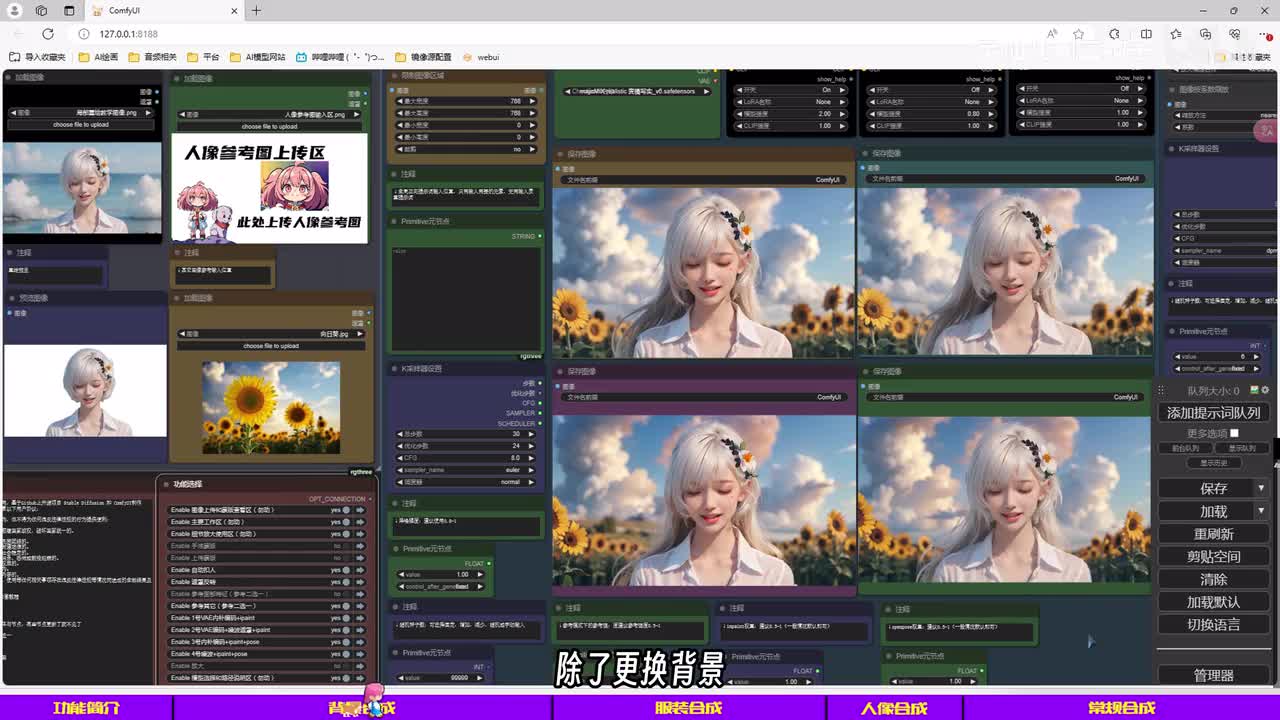
Task: Switch to the 人像合成 bottom tab
Action: click(x=894, y=708)
